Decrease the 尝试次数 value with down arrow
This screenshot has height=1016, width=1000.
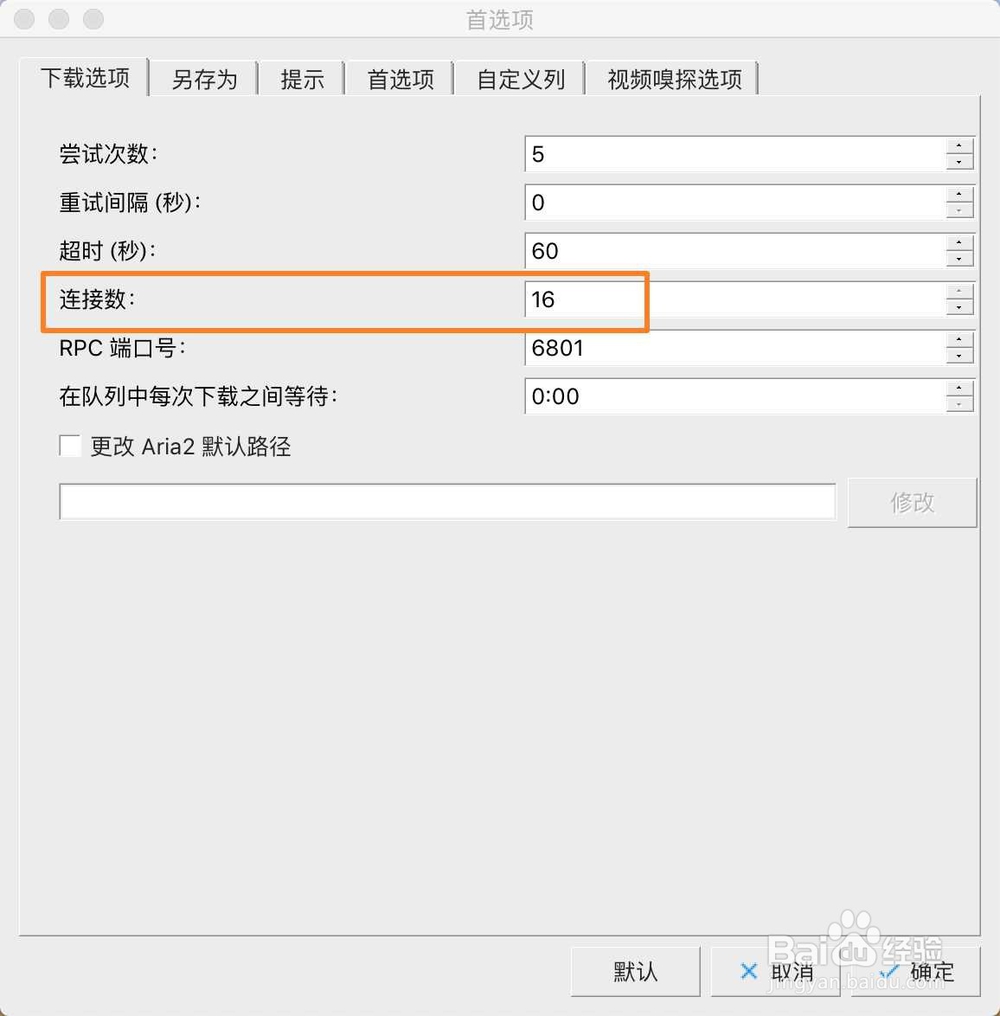point(959,161)
